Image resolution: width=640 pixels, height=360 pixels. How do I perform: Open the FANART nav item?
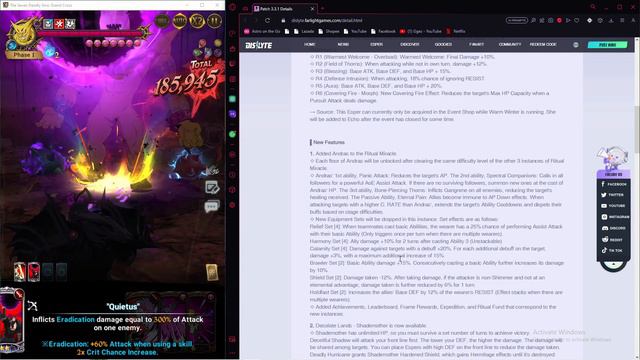[x=476, y=44]
